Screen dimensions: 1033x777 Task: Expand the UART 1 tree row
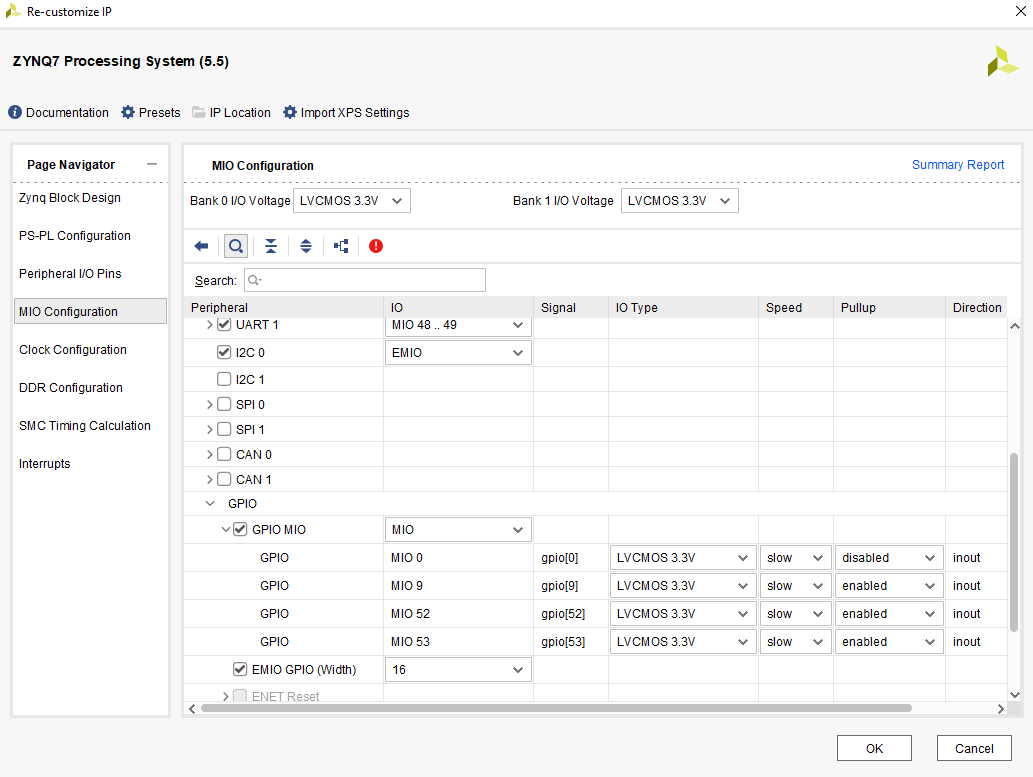click(209, 324)
